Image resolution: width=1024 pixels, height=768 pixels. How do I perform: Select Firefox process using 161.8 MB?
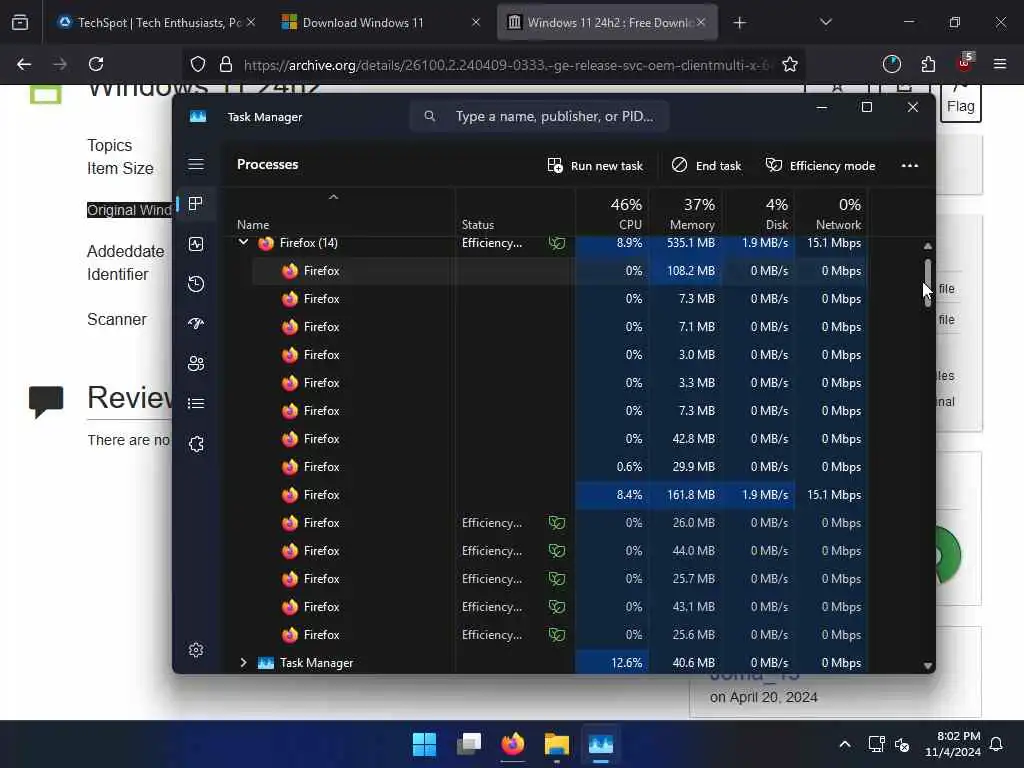(560, 495)
